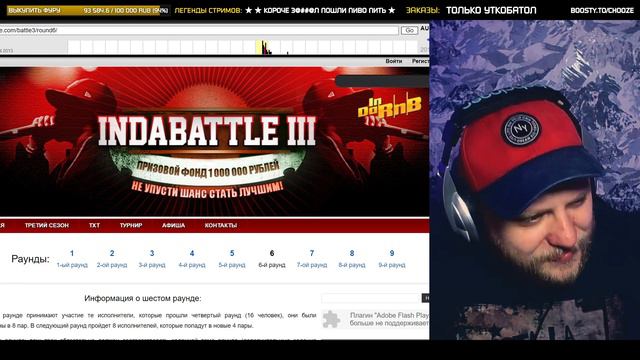The image size is (640, 360).
Task: Click the 'ТОЛЬКО УТКОБАТОЛ' orders text
Action: coord(491,11)
